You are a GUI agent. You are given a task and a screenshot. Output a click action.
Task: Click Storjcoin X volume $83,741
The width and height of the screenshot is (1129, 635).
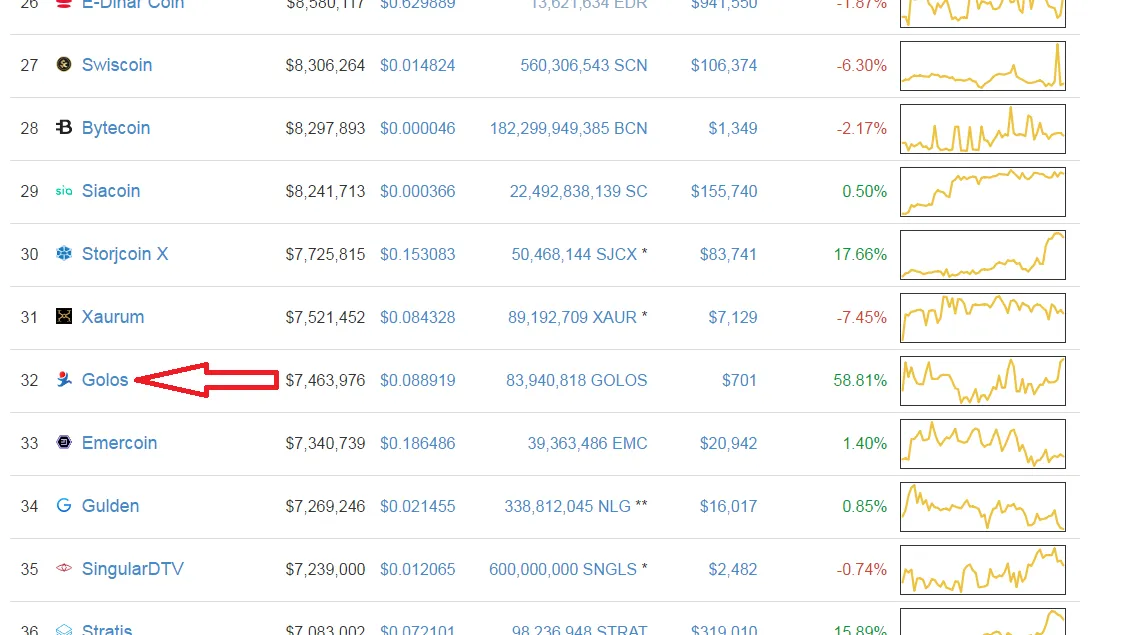point(728,254)
